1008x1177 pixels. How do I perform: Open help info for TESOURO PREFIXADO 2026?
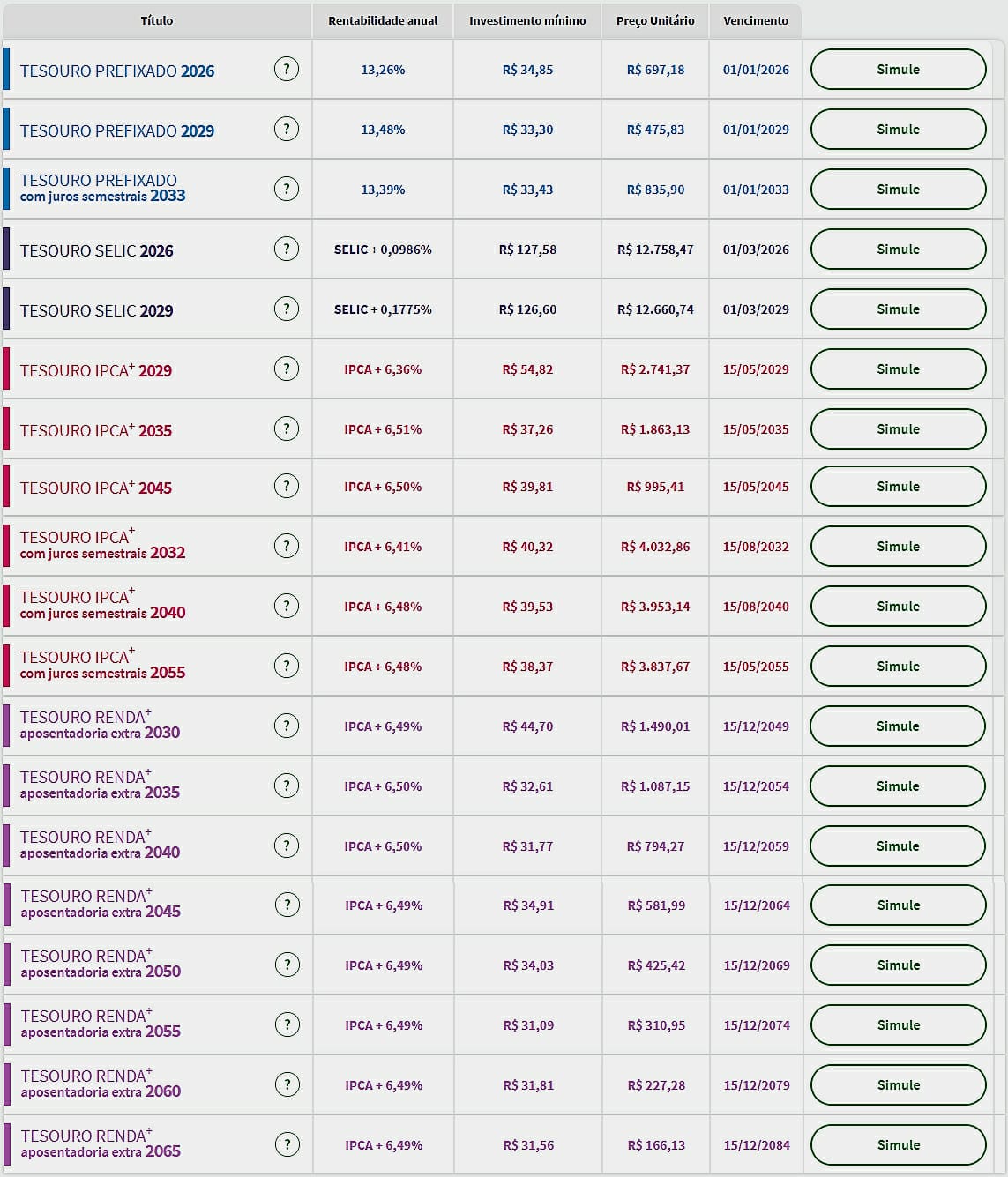[x=287, y=69]
